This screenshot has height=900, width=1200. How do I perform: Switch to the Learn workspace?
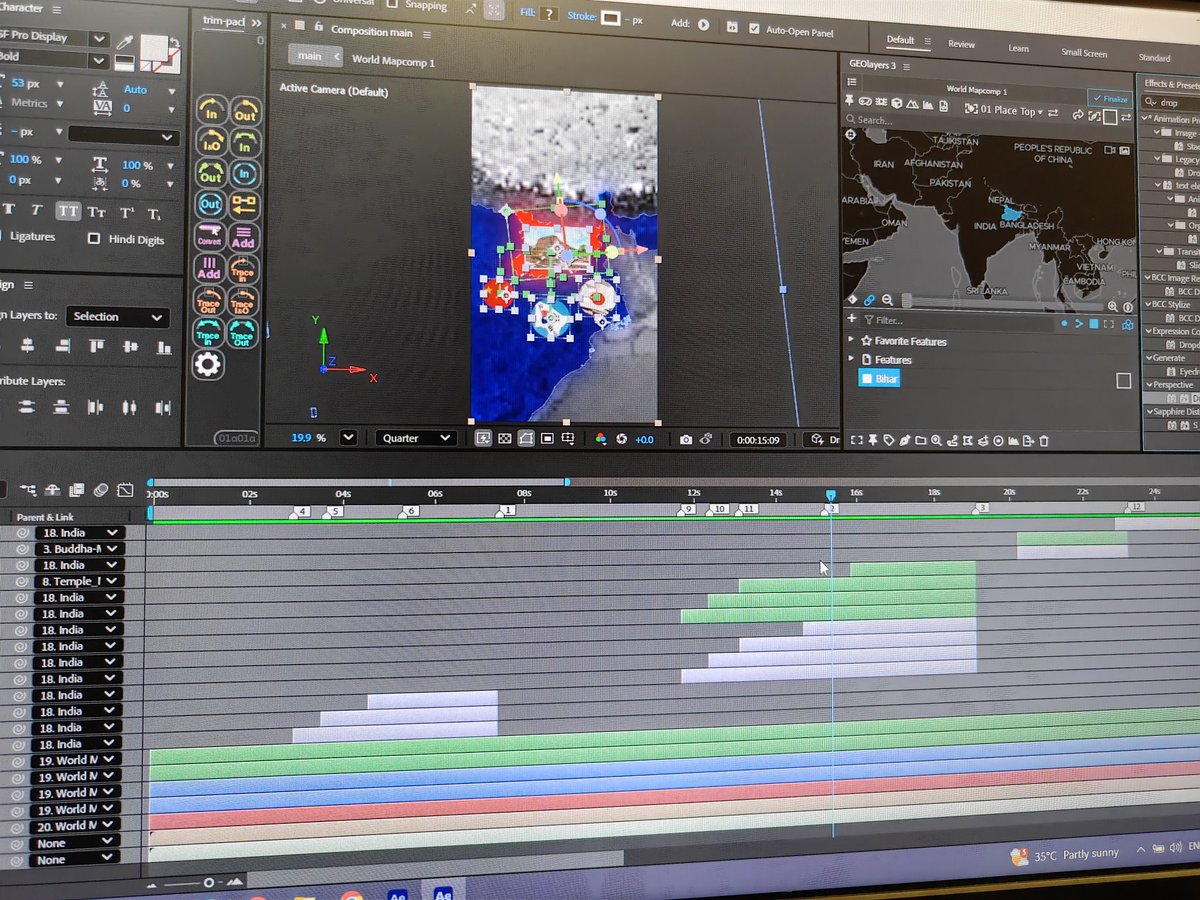pos(1018,48)
